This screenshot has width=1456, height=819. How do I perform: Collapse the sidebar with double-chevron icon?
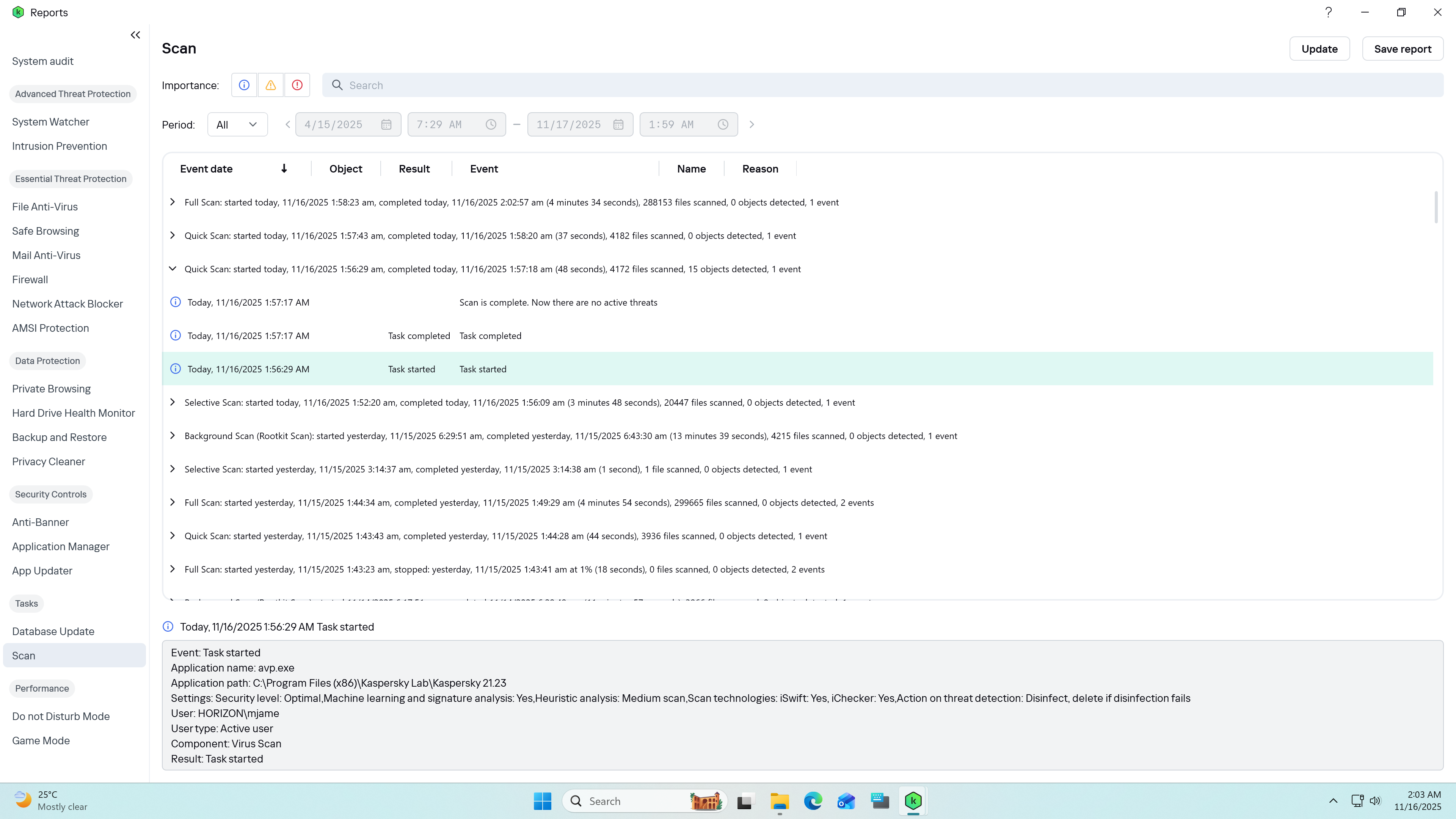(135, 35)
